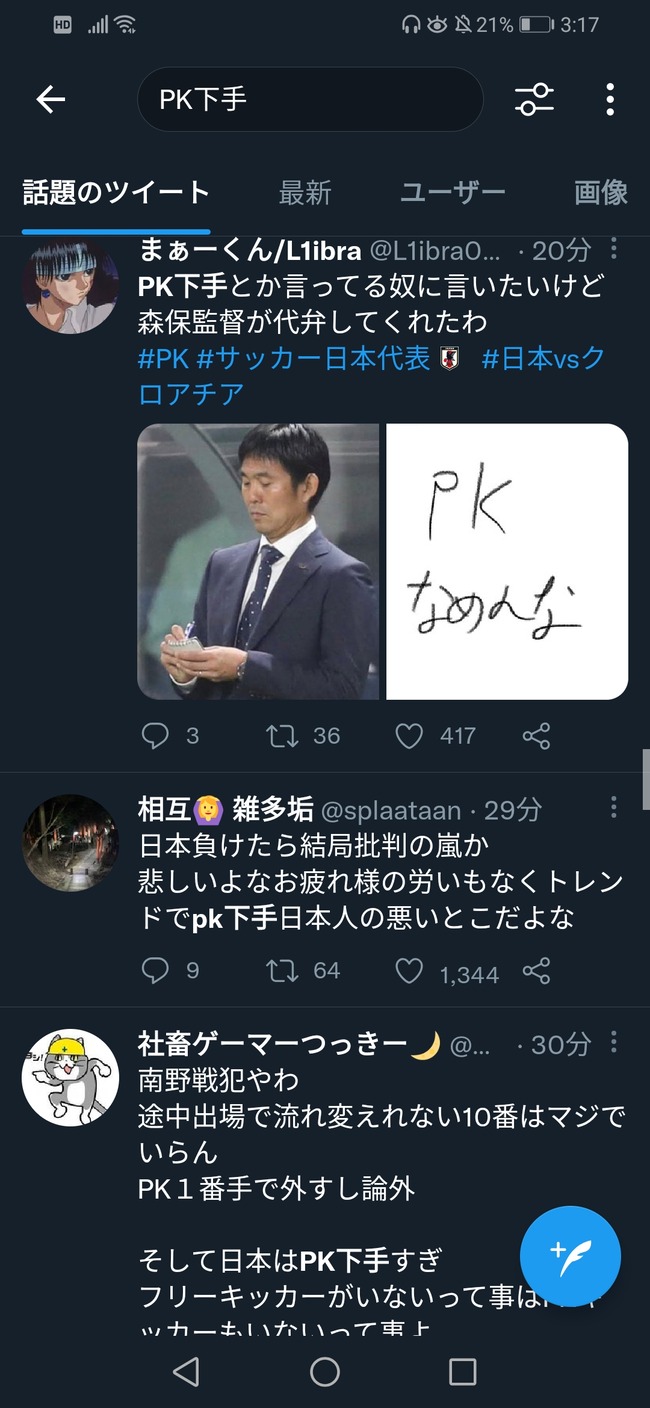Like the tweet with 1,344 likes
The image size is (650, 1408).
pyautogui.click(x=410, y=971)
